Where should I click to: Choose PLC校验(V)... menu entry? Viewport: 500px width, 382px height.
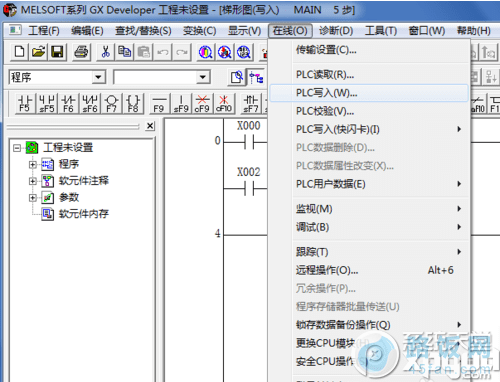[369, 111]
